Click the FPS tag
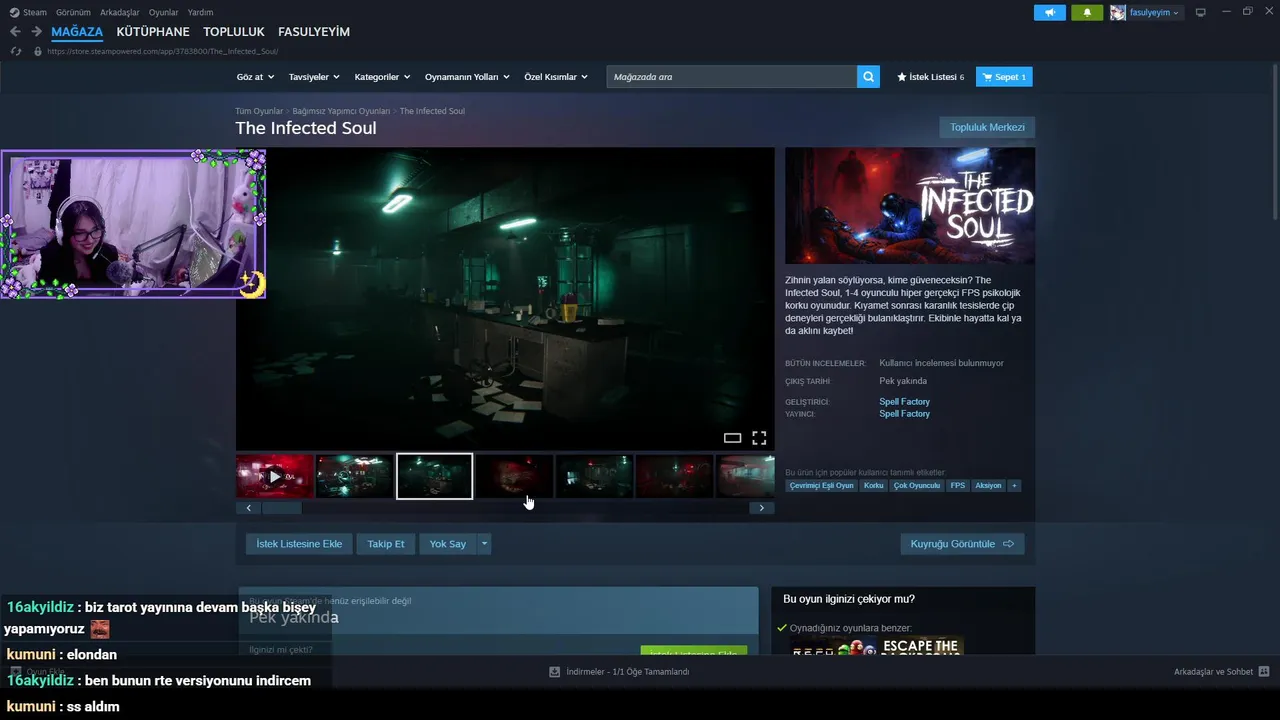This screenshot has height=720, width=1280. tap(958, 485)
